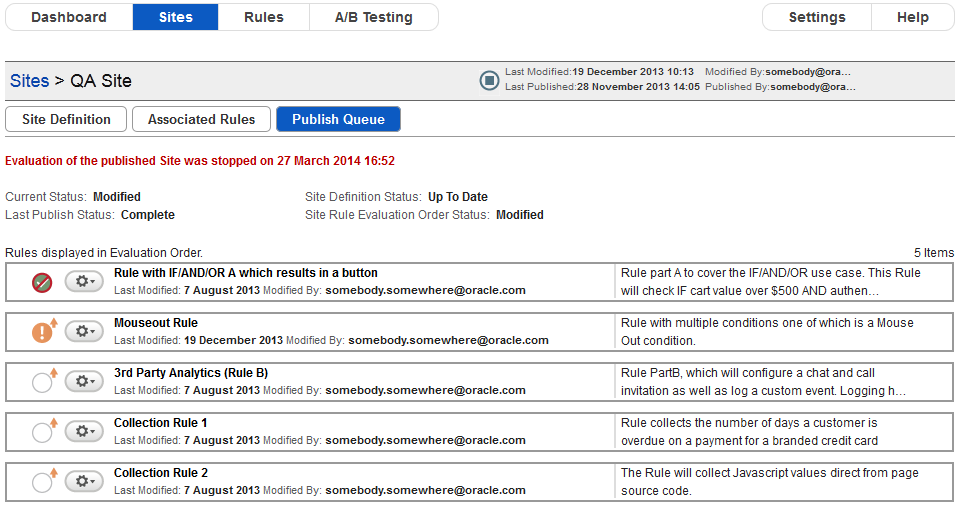The width and height of the screenshot is (957, 505).
Task: Click 'Rule with IF/AND/OR A which results in a button' title
Action: pyautogui.click(x=245, y=273)
